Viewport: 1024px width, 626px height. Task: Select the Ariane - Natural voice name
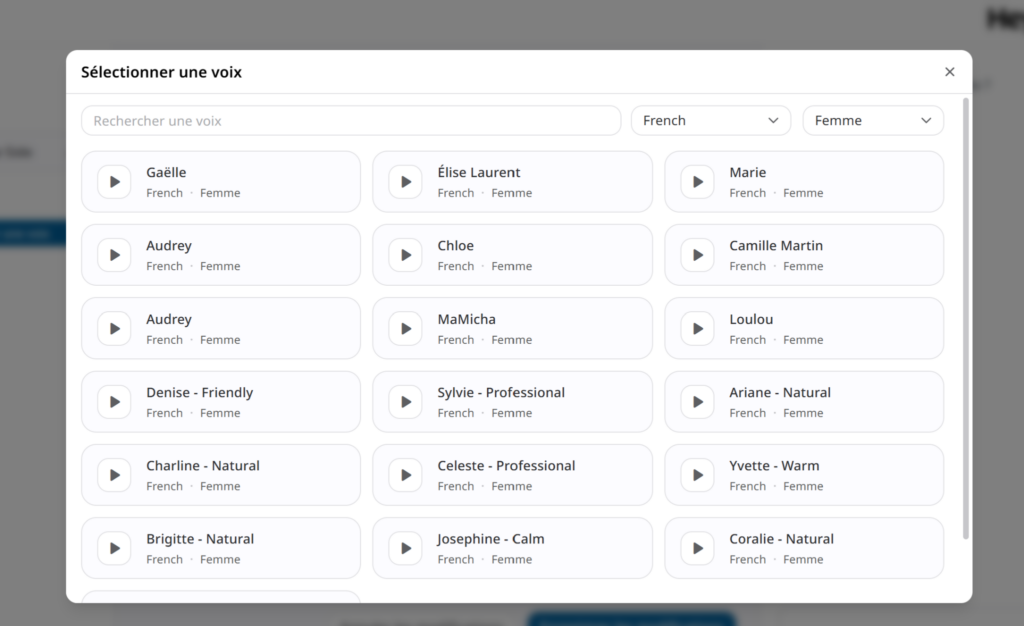(x=779, y=393)
